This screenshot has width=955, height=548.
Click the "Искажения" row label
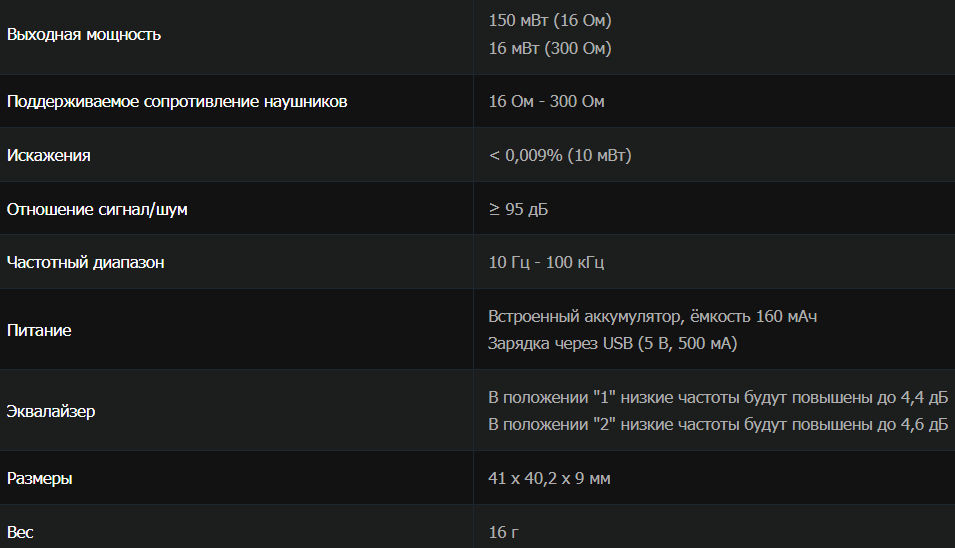(48, 156)
